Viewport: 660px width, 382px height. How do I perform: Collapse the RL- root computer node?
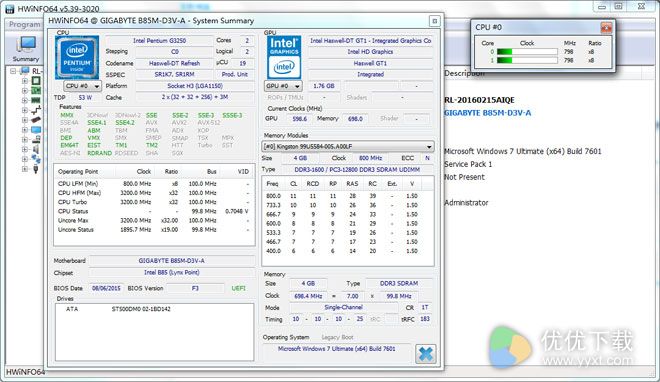pos(13,71)
